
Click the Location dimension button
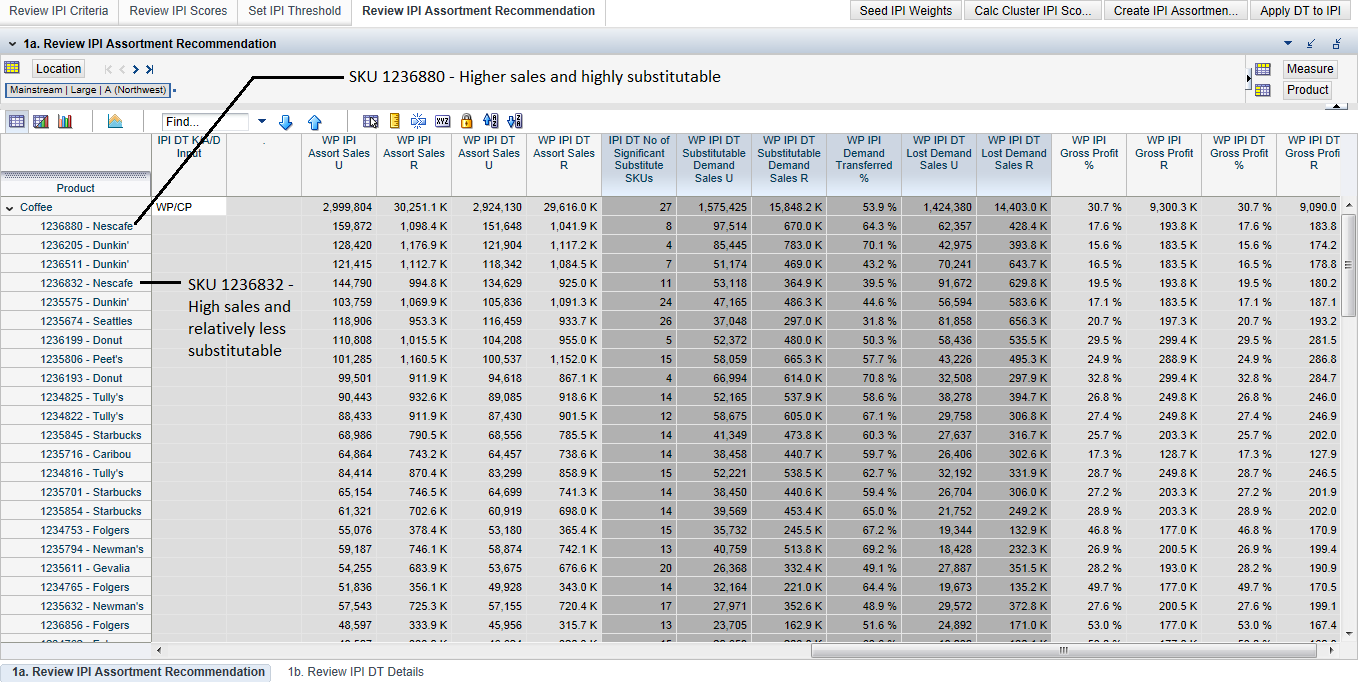tap(58, 69)
